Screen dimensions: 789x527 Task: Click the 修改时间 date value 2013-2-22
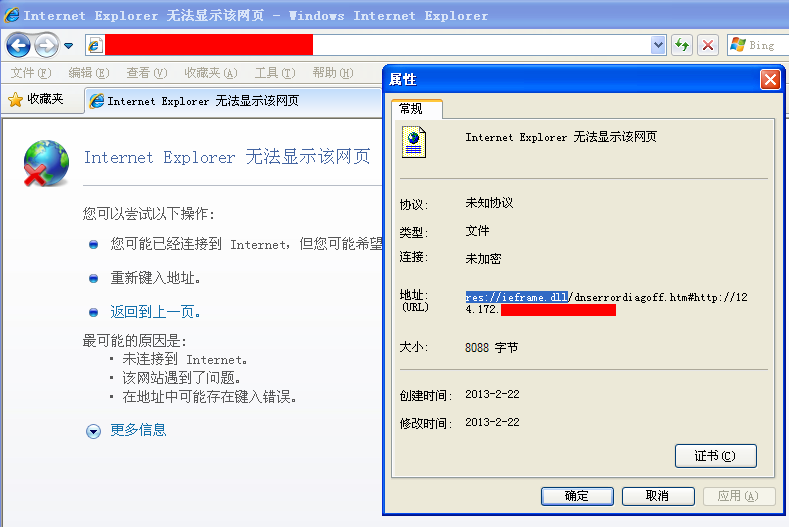(492, 422)
